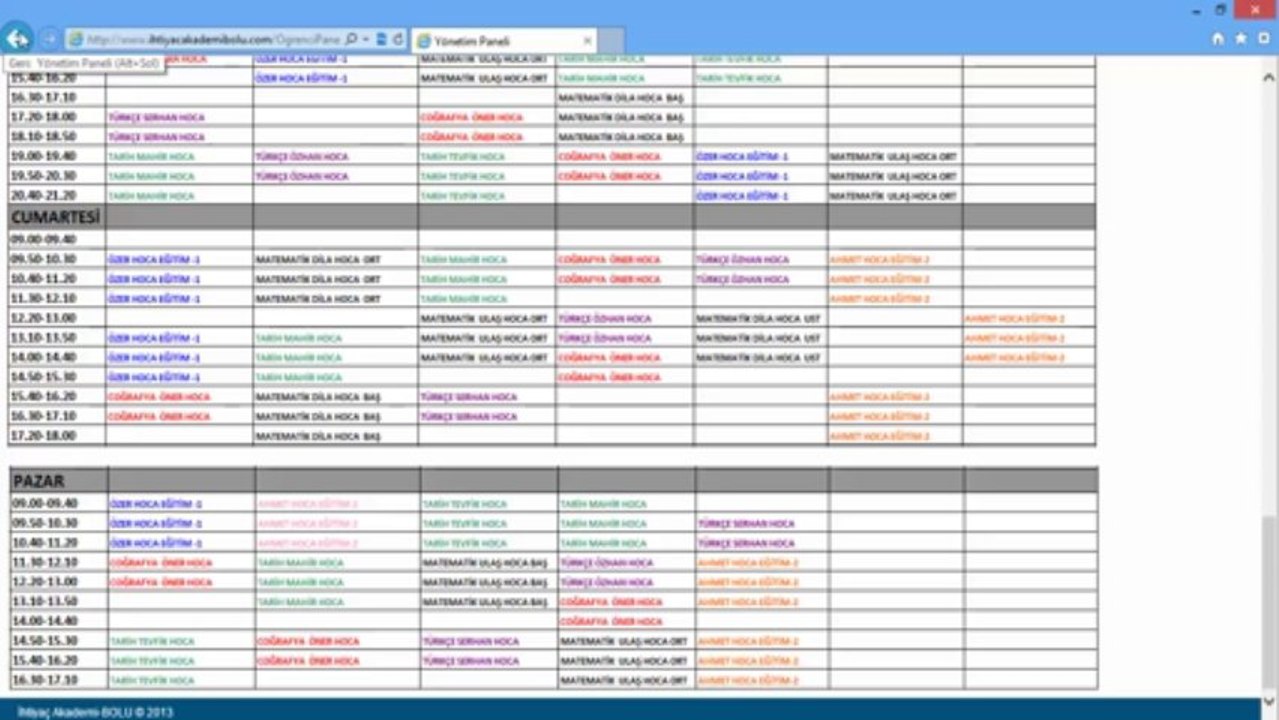Image resolution: width=1279 pixels, height=720 pixels.
Task: Open the address bar autocomplete dropdown arrow
Action: point(366,40)
